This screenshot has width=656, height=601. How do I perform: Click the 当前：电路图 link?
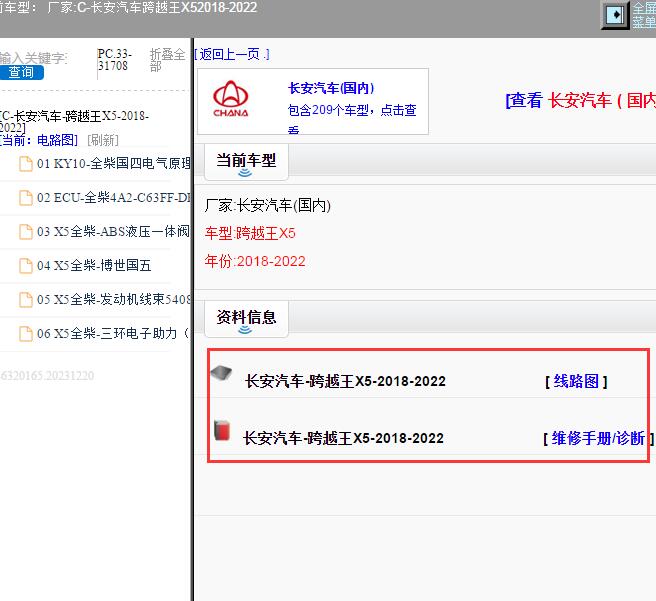pos(39,140)
